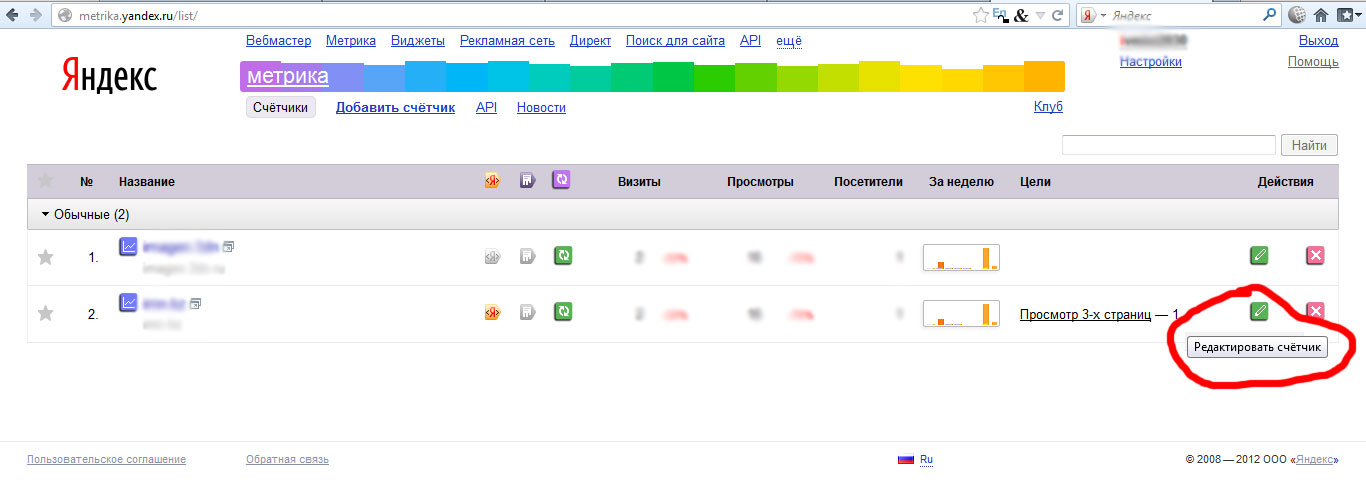Viewport: 1366px width, 491px height.
Task: Open the Настройки link
Action: click(x=1151, y=62)
